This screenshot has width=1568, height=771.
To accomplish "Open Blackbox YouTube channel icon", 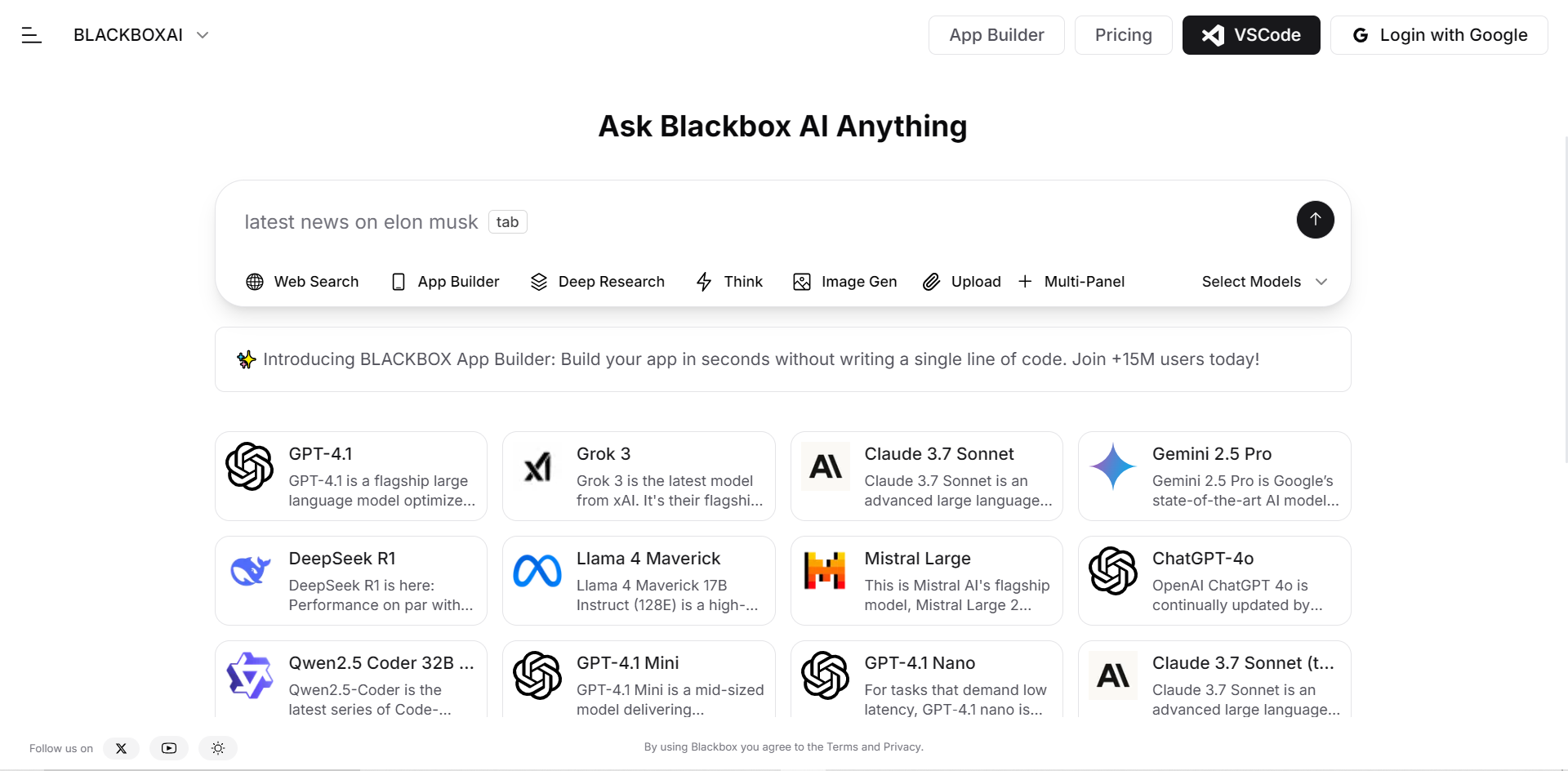I will (169, 748).
